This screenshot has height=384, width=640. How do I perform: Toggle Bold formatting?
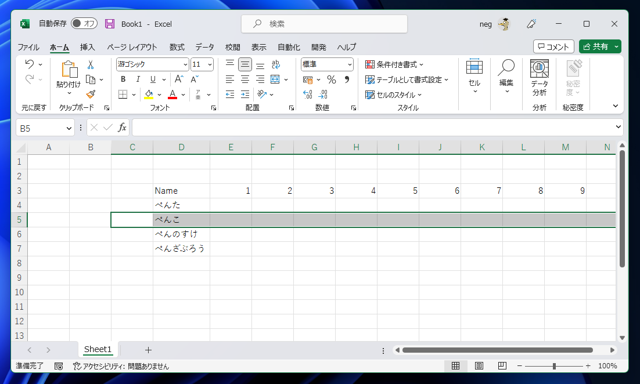coord(123,79)
